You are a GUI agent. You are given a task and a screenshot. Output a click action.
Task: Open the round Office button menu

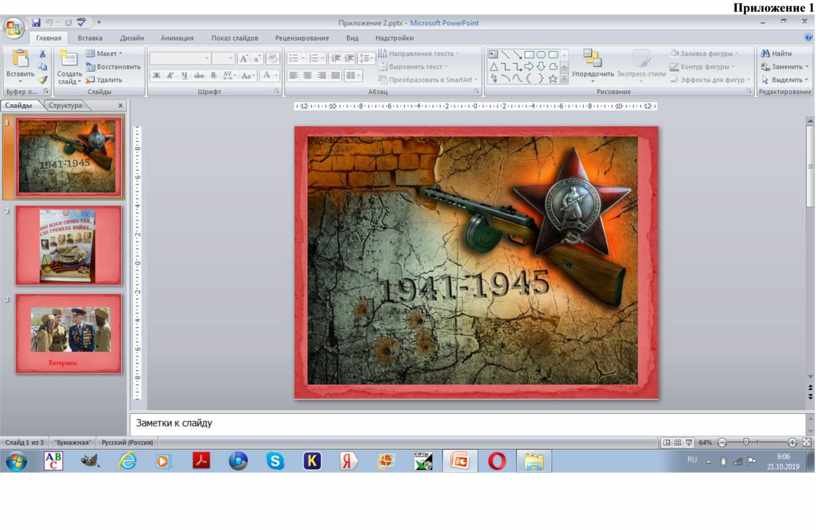click(13, 28)
